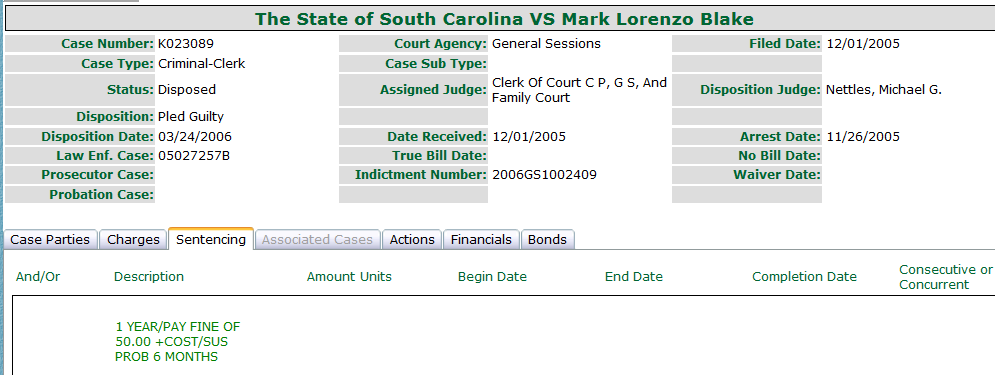Click the Pled Guilty disposition value

[x=191, y=117]
